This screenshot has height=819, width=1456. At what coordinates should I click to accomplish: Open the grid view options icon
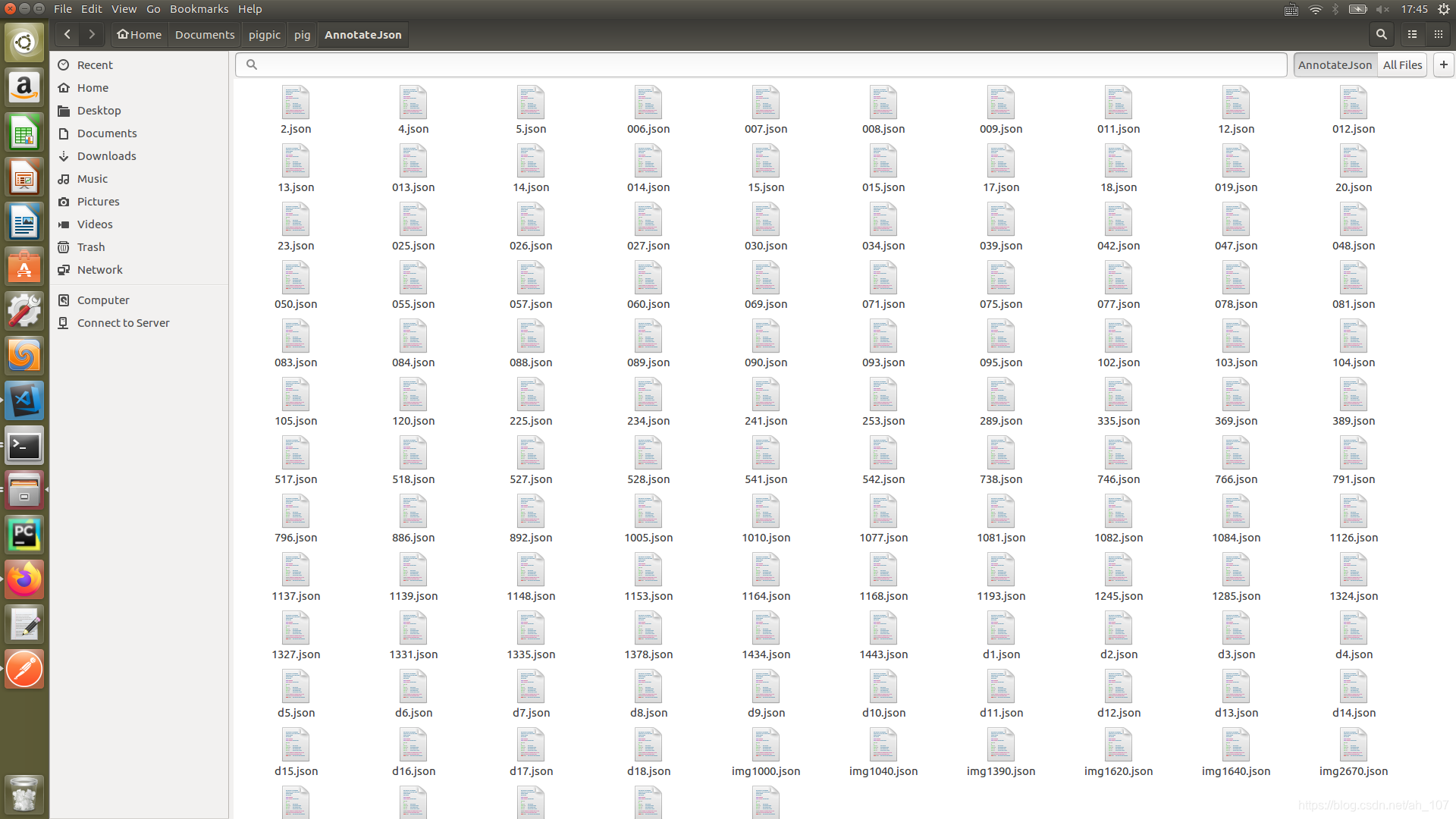[1439, 34]
